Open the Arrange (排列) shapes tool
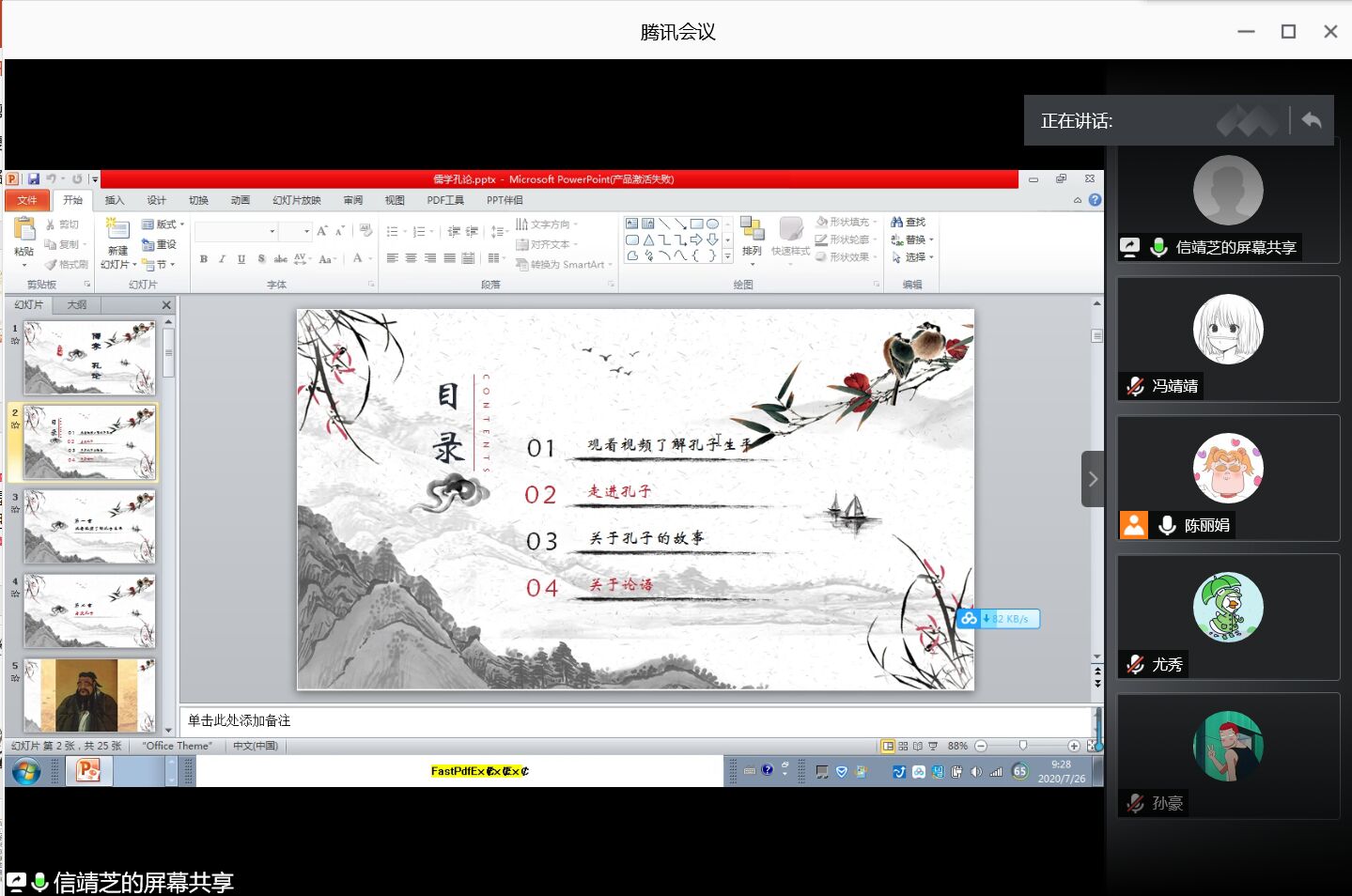Viewport: 1352px width, 896px height. pos(752,235)
